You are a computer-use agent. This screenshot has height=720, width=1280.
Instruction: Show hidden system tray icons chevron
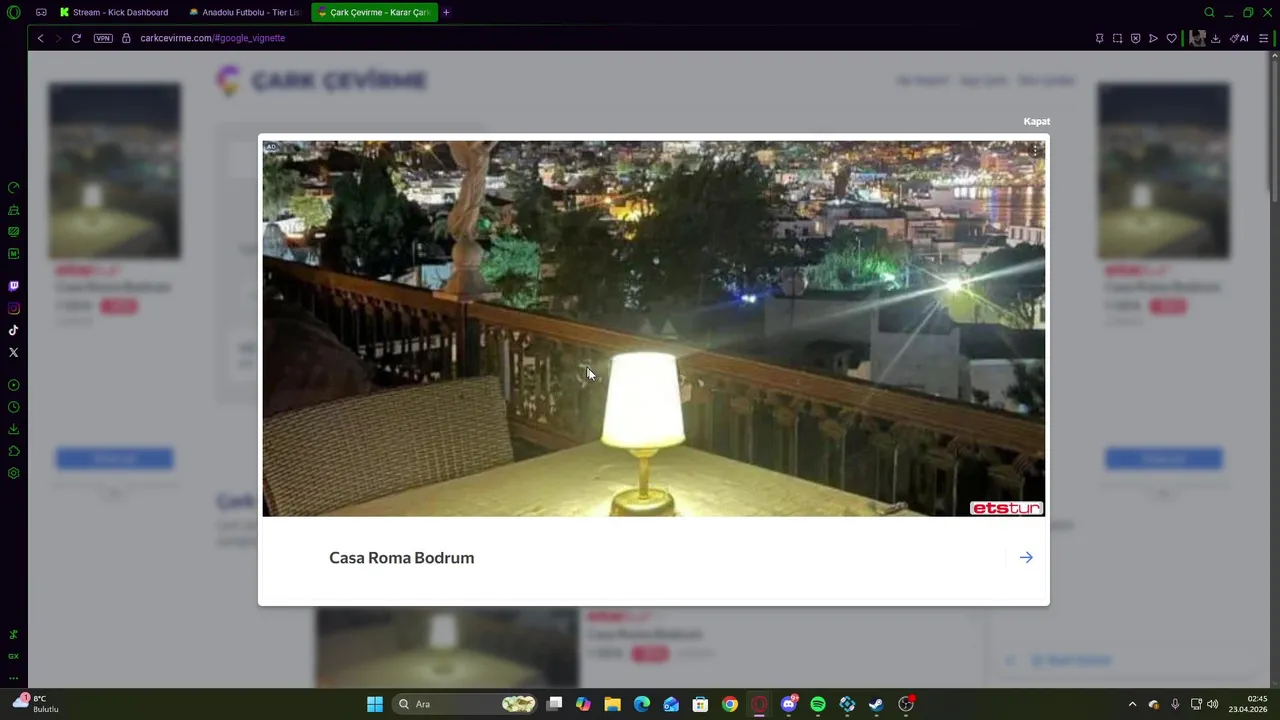coord(1132,704)
